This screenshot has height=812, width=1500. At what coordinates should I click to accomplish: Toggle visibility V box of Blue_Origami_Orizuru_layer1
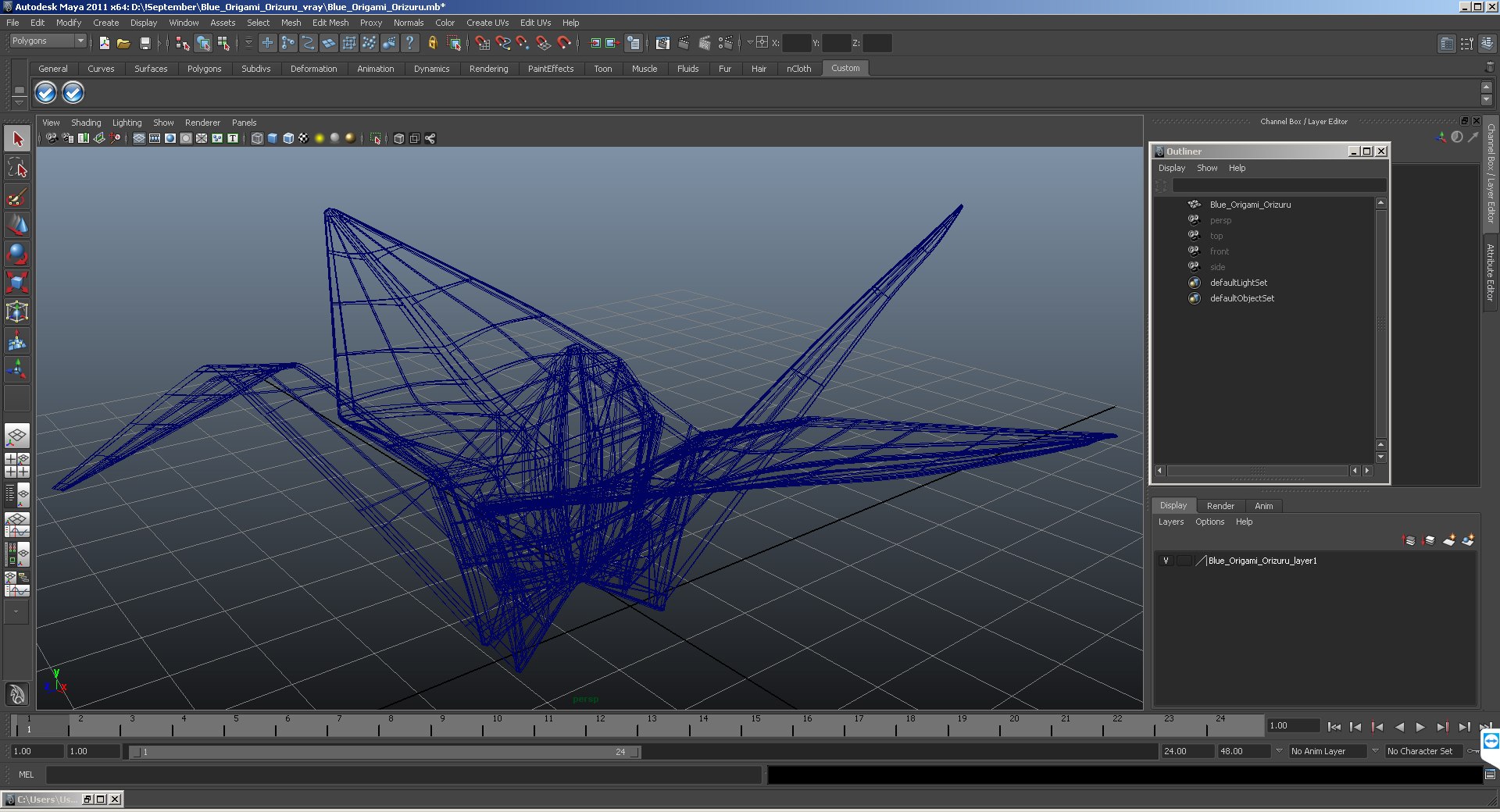[1166, 561]
